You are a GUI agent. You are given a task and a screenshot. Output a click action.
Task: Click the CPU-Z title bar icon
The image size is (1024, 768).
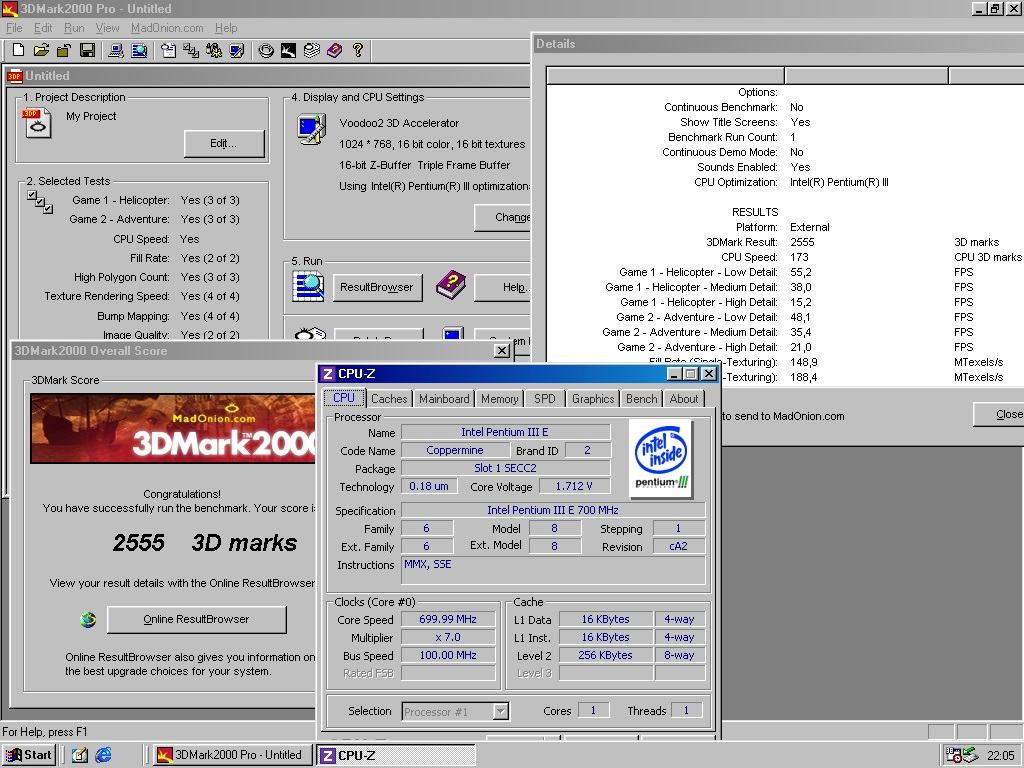[328, 374]
